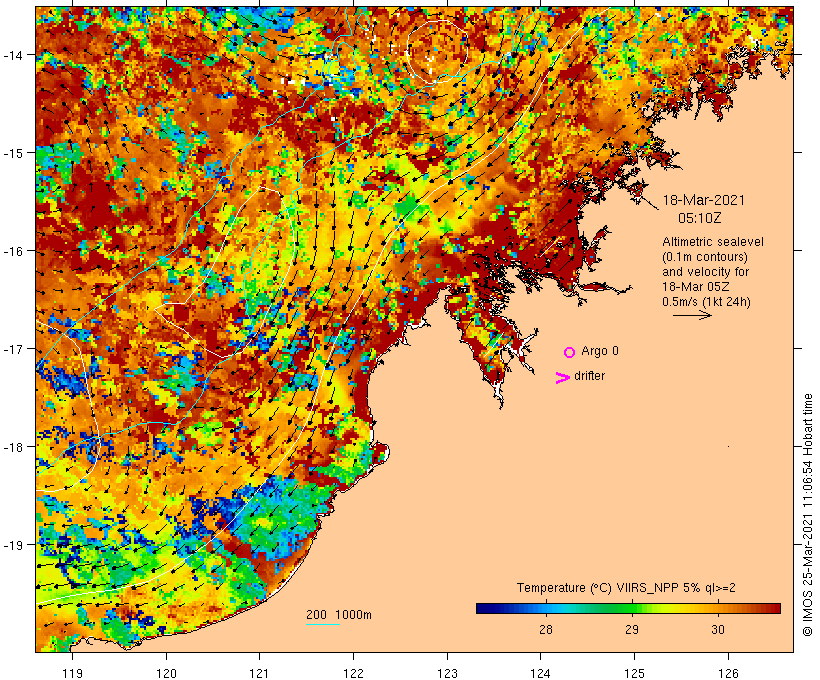This screenshot has width=820, height=680.
Task: Click the IMOS copyright timestamp text
Action: [x=807, y=515]
